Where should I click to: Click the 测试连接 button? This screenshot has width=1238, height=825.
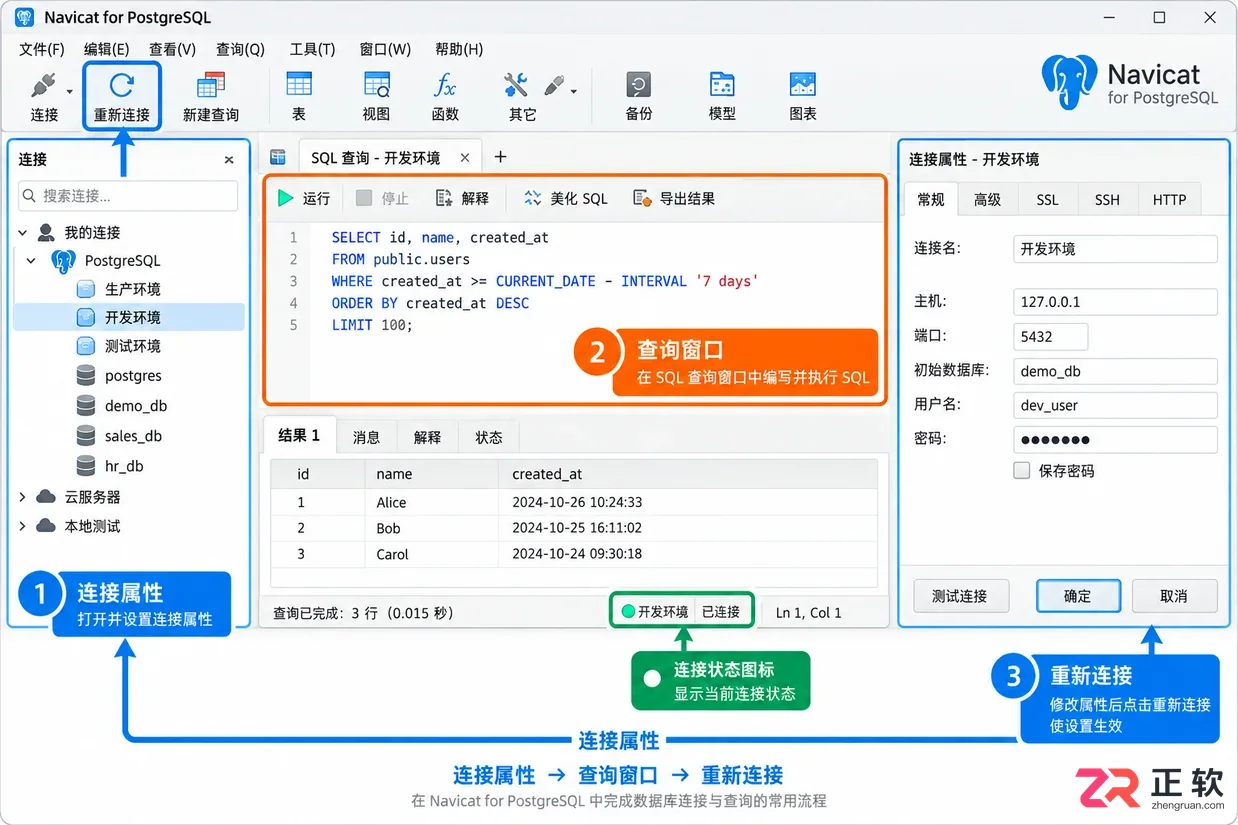tap(960, 596)
